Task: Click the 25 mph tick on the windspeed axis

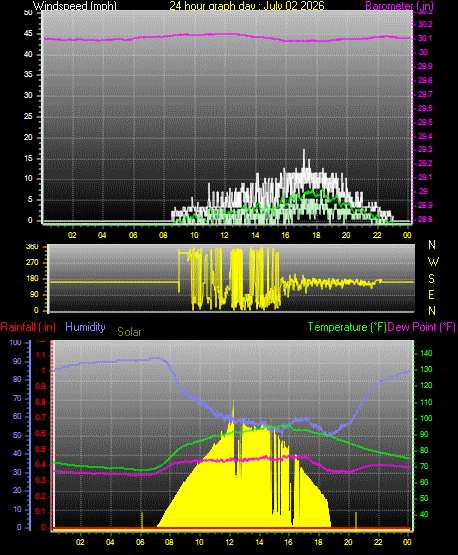Action: (28, 116)
